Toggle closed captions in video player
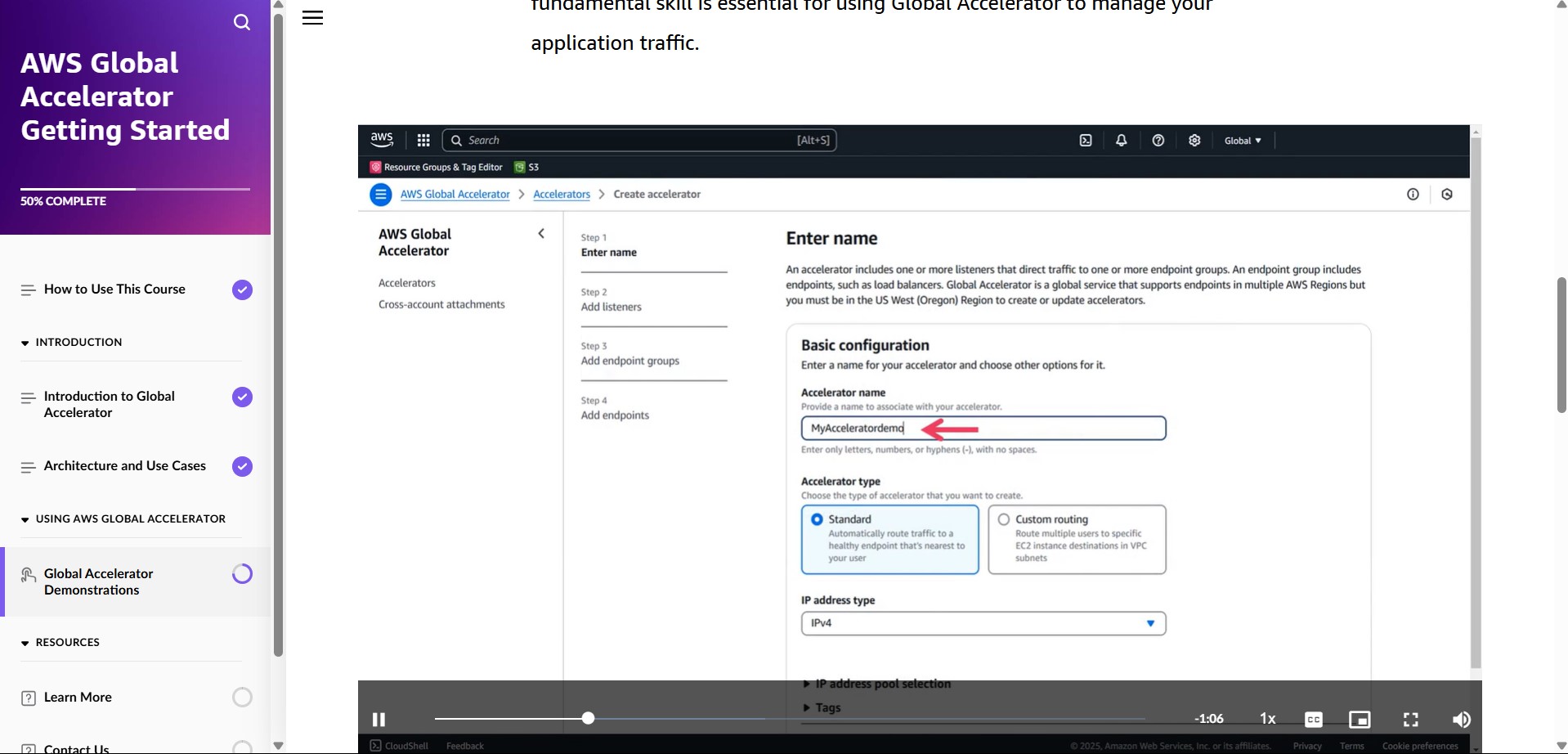Image resolution: width=1568 pixels, height=754 pixels. point(1314,720)
